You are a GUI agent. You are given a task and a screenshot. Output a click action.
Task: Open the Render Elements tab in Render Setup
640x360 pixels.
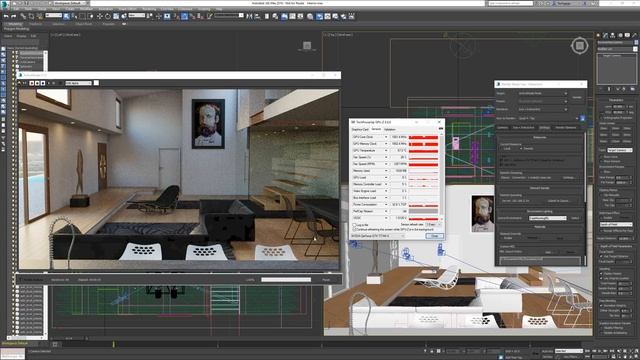click(x=566, y=128)
